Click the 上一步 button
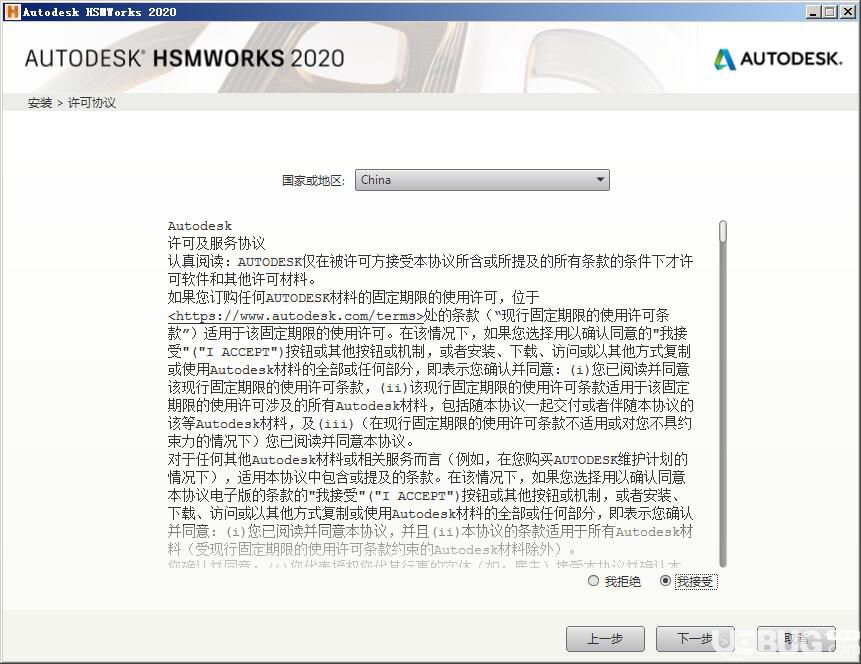This screenshot has width=861, height=664. (x=605, y=639)
